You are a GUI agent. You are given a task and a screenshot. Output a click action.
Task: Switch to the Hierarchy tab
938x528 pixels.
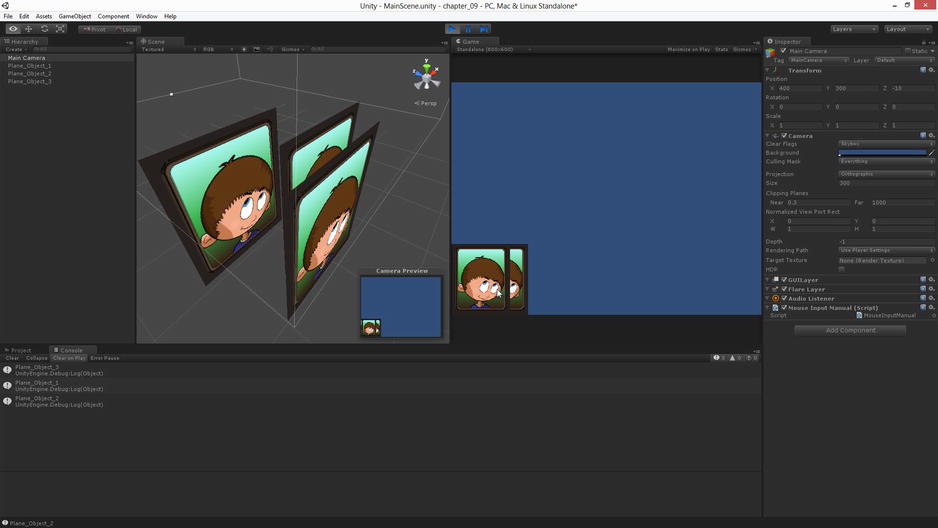[22, 42]
